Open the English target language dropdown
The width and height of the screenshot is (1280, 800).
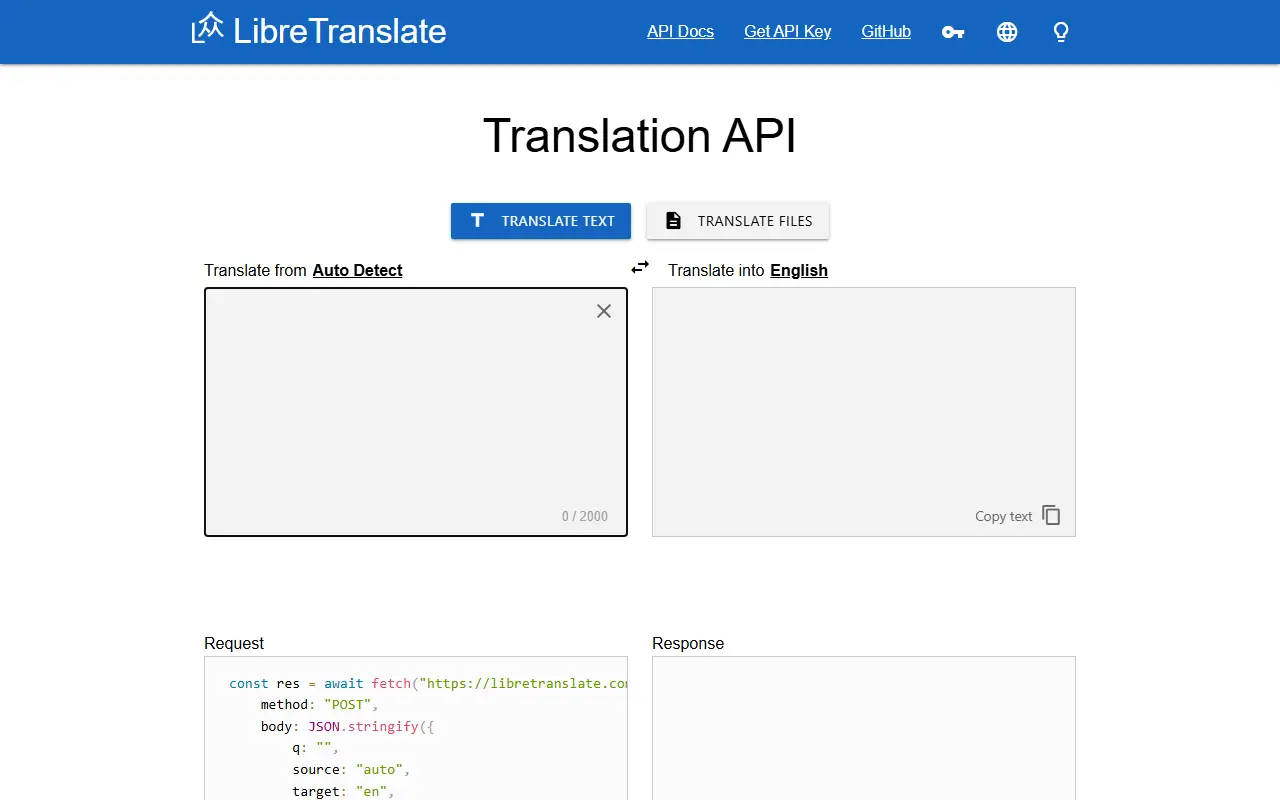pyautogui.click(x=799, y=270)
